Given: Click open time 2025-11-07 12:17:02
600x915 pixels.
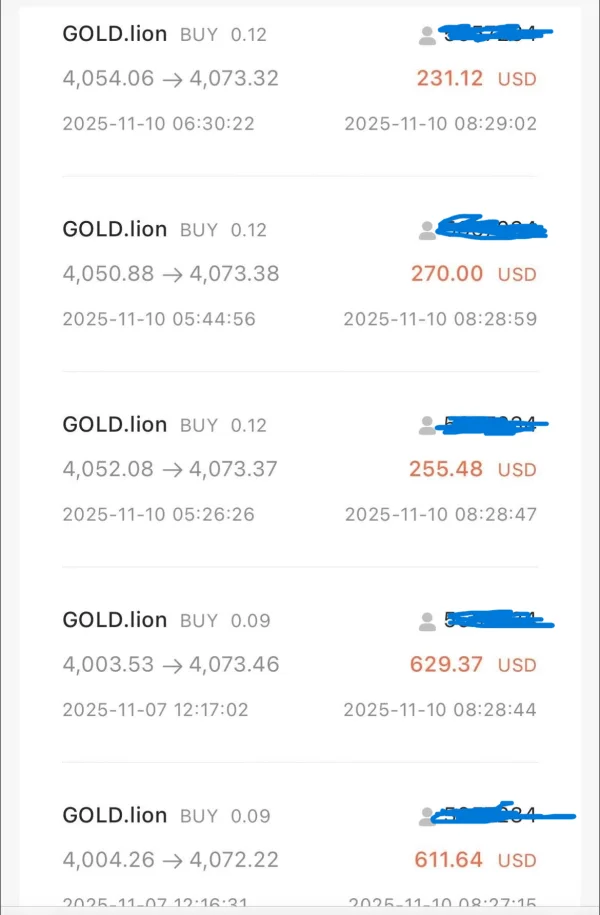Looking at the screenshot, I should coord(155,710).
